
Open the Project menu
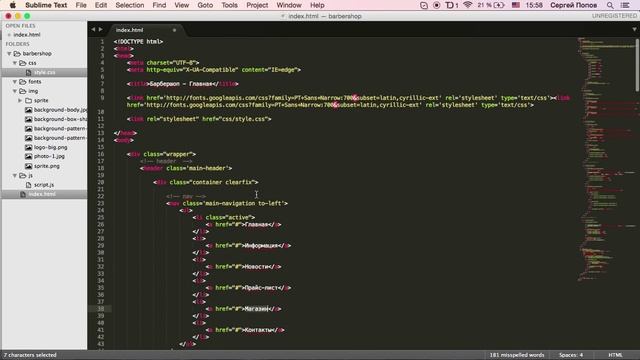pos(257,5)
